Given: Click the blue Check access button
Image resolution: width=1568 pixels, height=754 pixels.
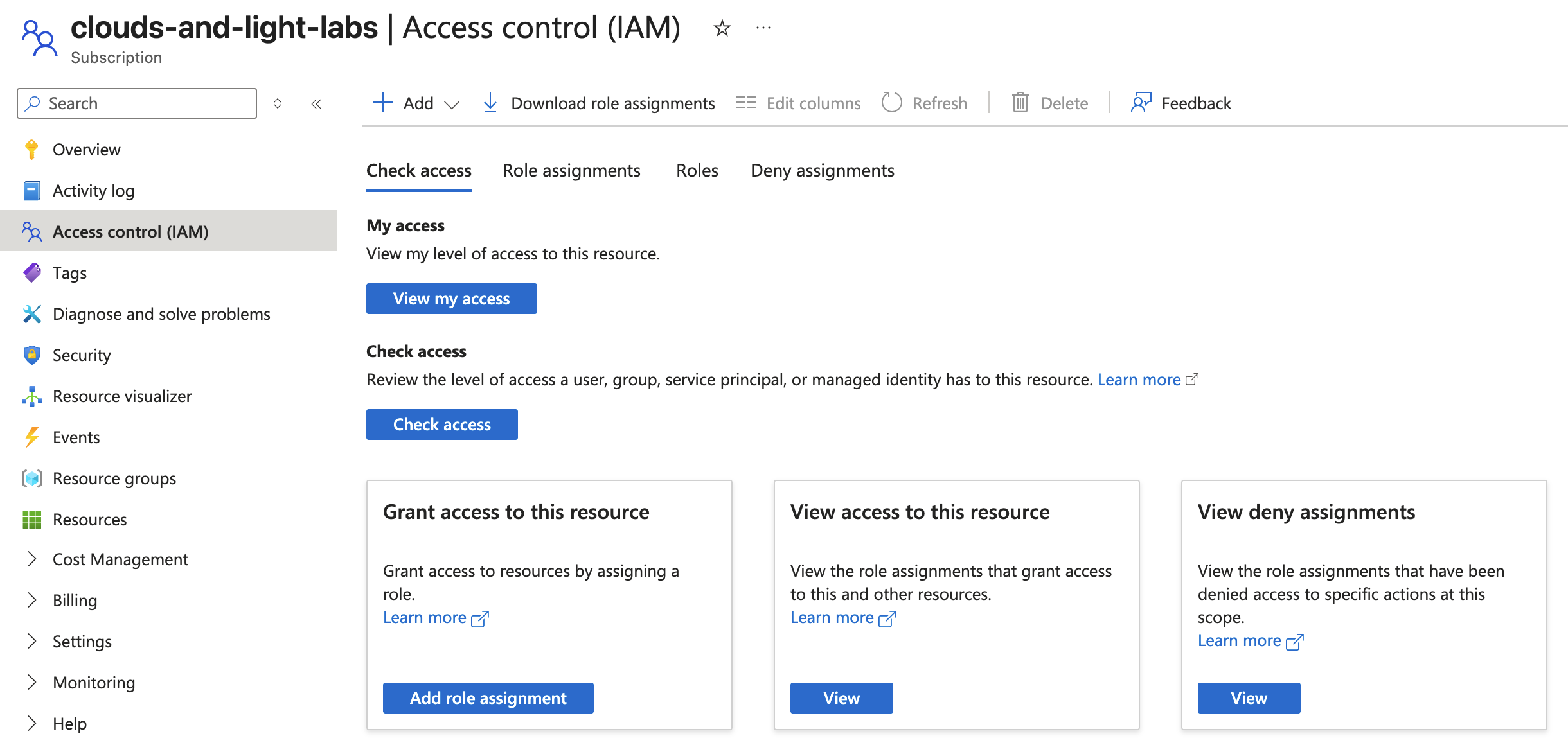Looking at the screenshot, I should click(442, 425).
